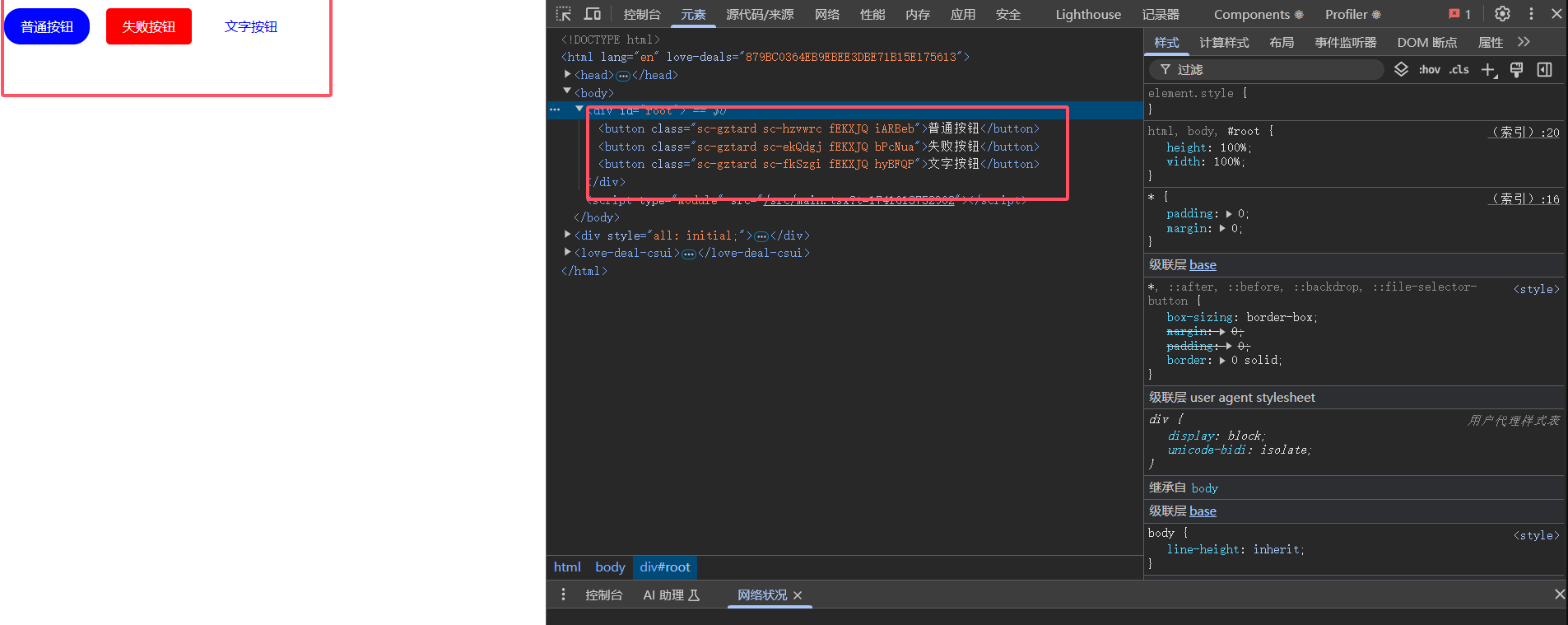Click the add new style rule plus icon
1568x625 pixels.
click(1488, 70)
